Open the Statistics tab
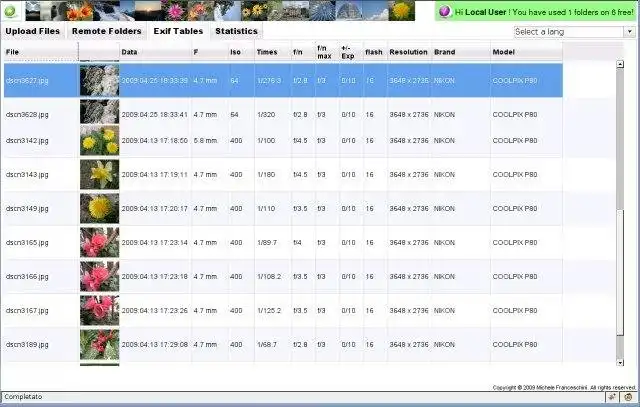Screen dimensions: 640x407 (236, 31)
